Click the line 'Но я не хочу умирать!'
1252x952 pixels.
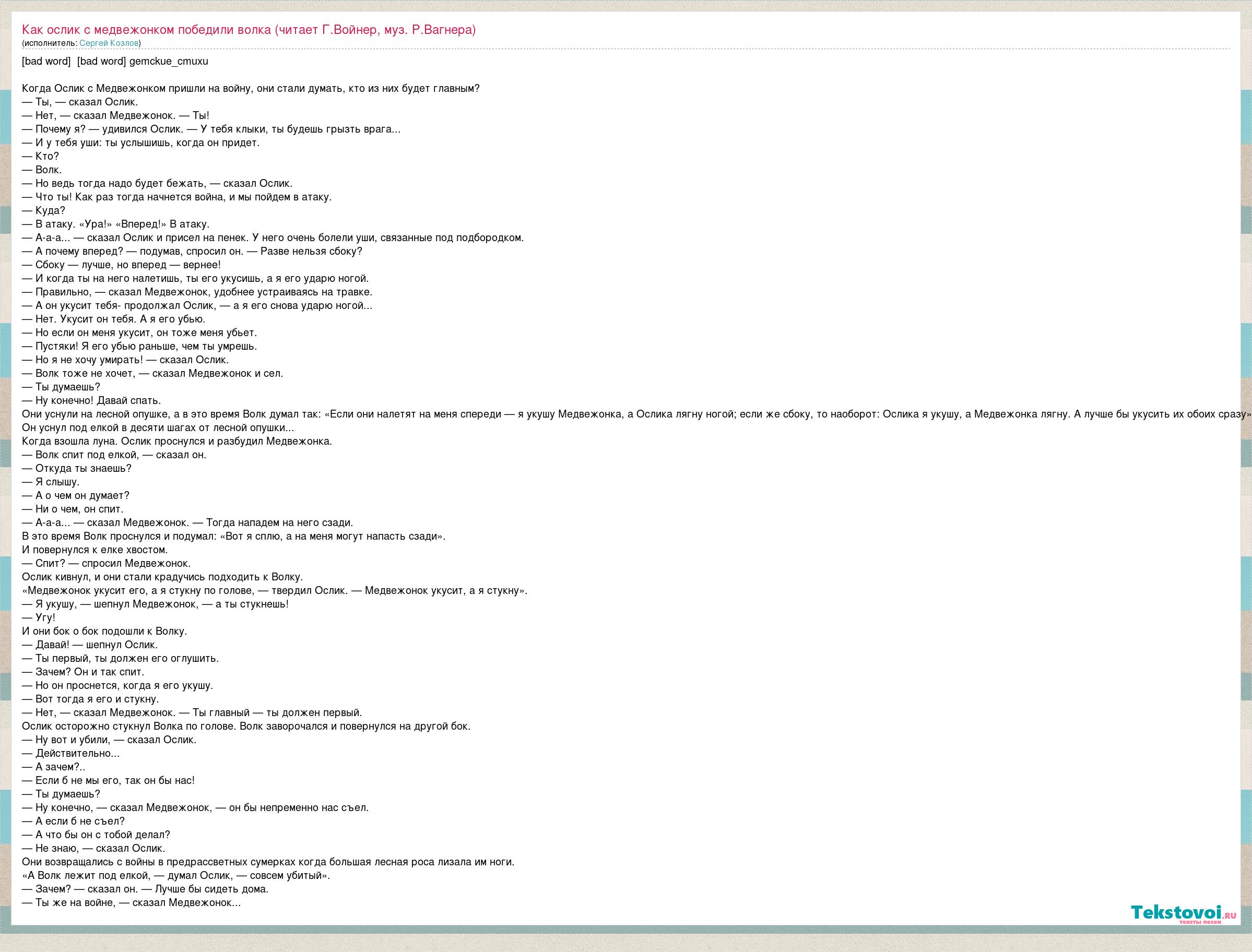pyautogui.click(x=125, y=360)
